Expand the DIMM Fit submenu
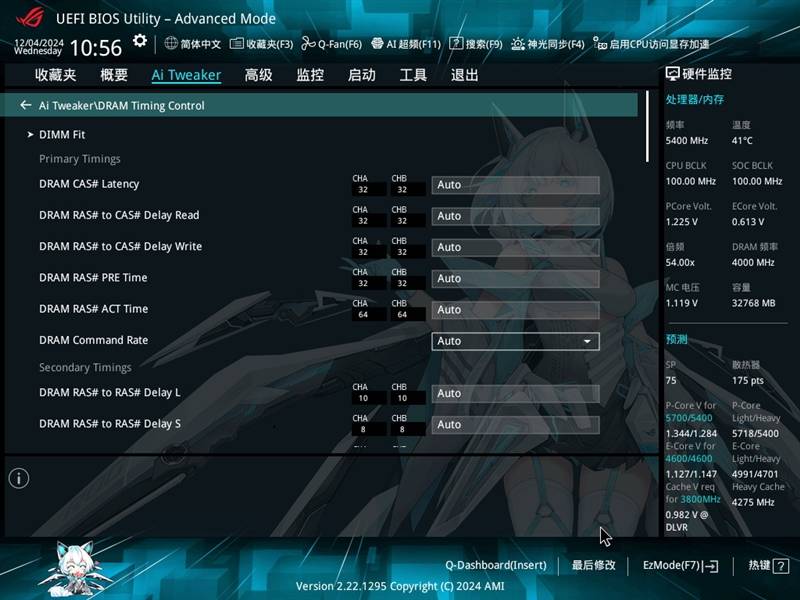The image size is (800, 600). (62, 134)
